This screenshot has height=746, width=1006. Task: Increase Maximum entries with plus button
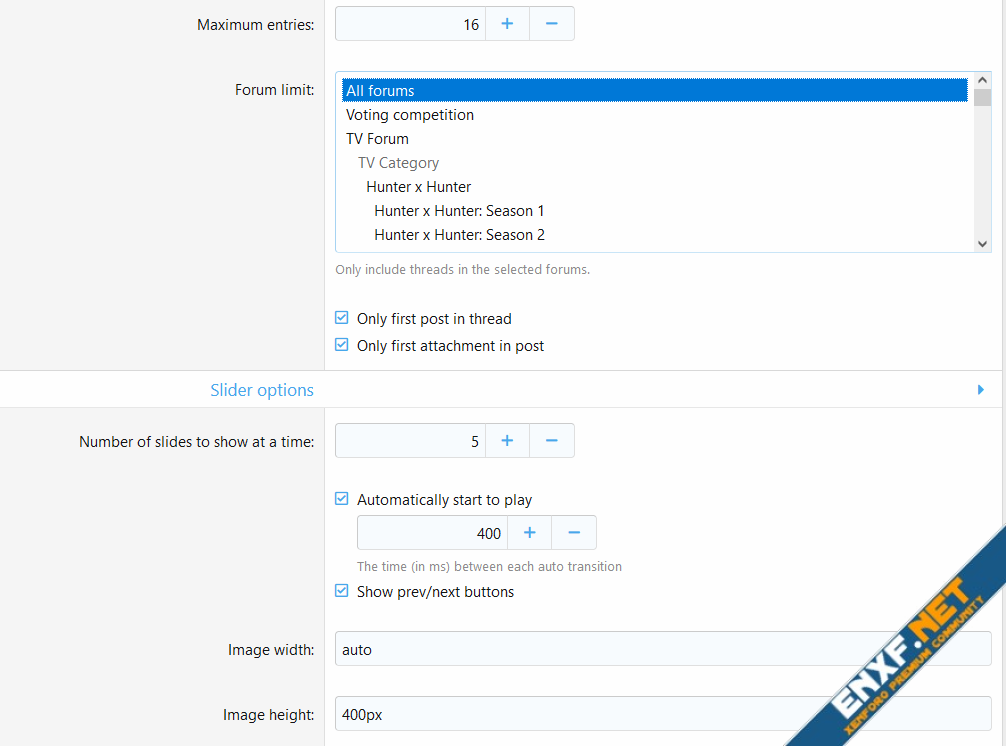pos(507,24)
